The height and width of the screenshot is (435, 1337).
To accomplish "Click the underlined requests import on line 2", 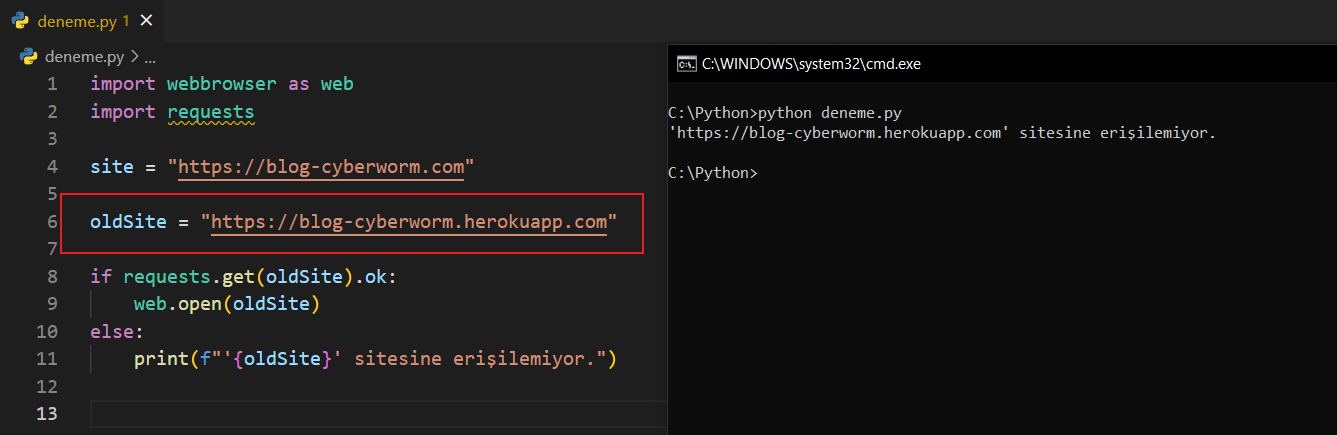I will tap(210, 112).
